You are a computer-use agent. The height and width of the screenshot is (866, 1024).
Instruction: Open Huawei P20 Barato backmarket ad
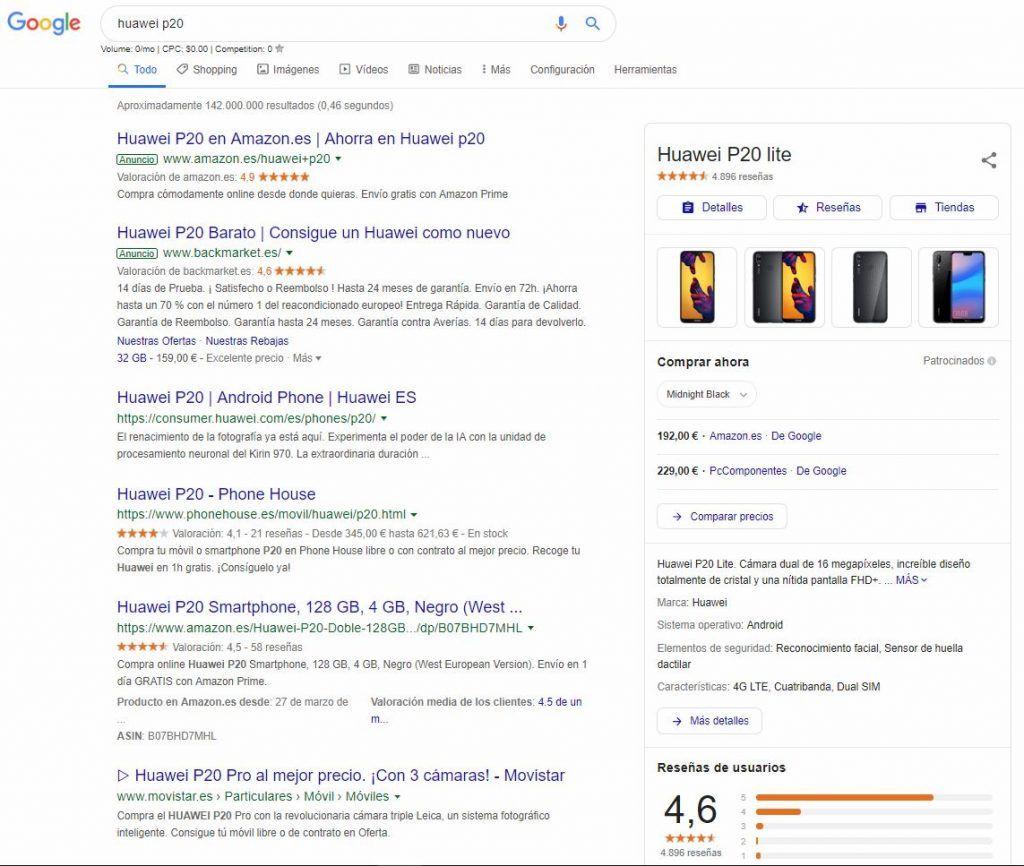click(313, 233)
